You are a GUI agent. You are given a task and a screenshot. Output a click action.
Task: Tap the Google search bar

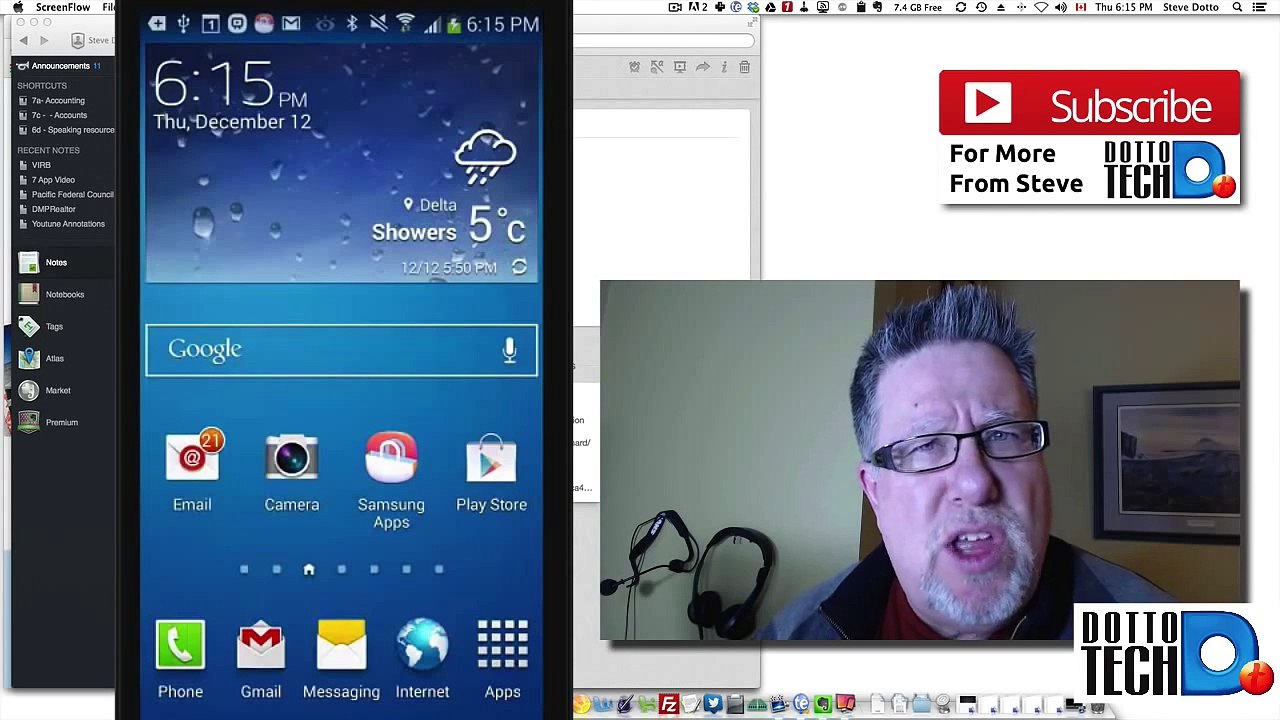(x=341, y=350)
